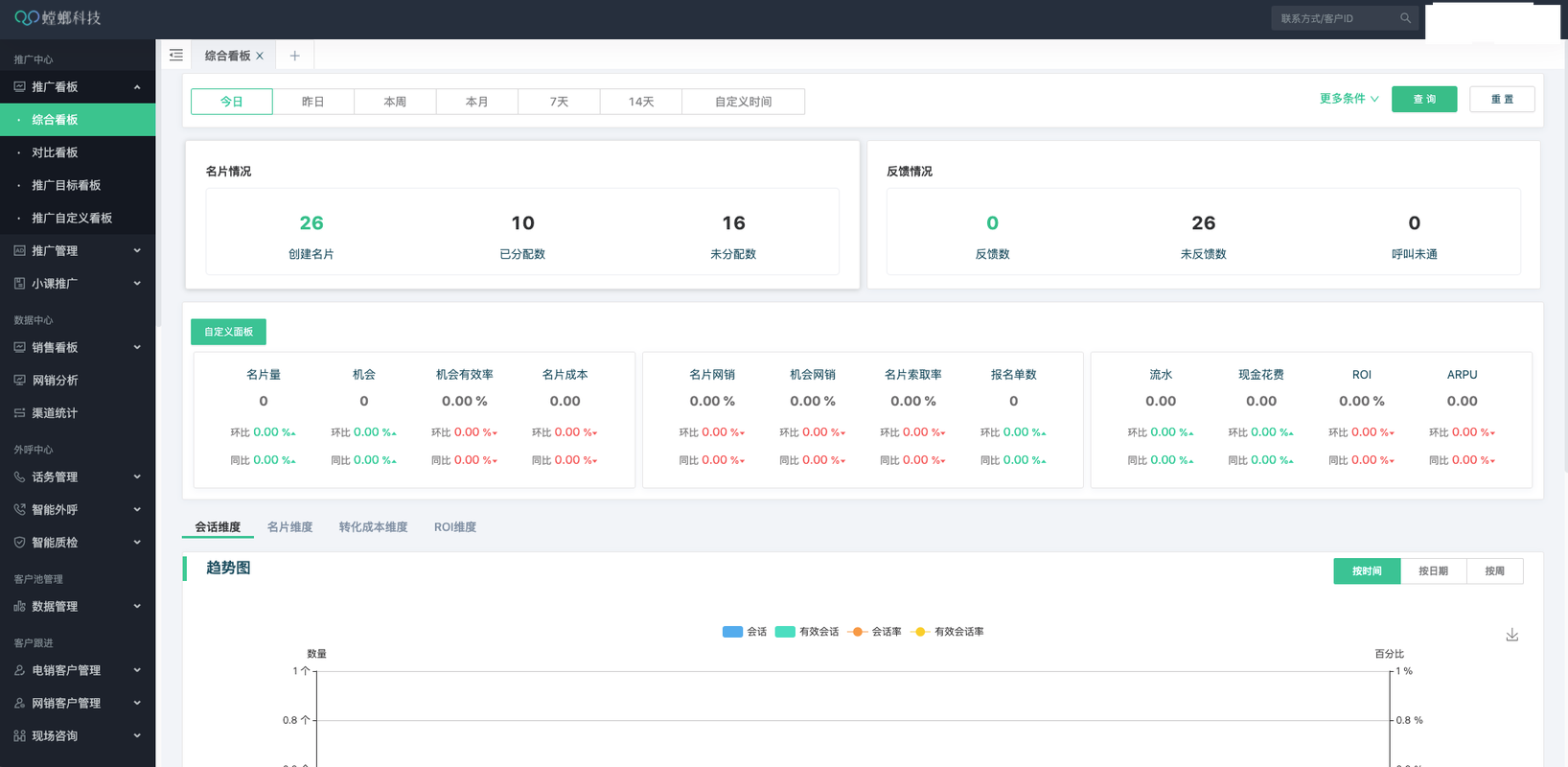Add a new tab with plus icon

(x=294, y=56)
